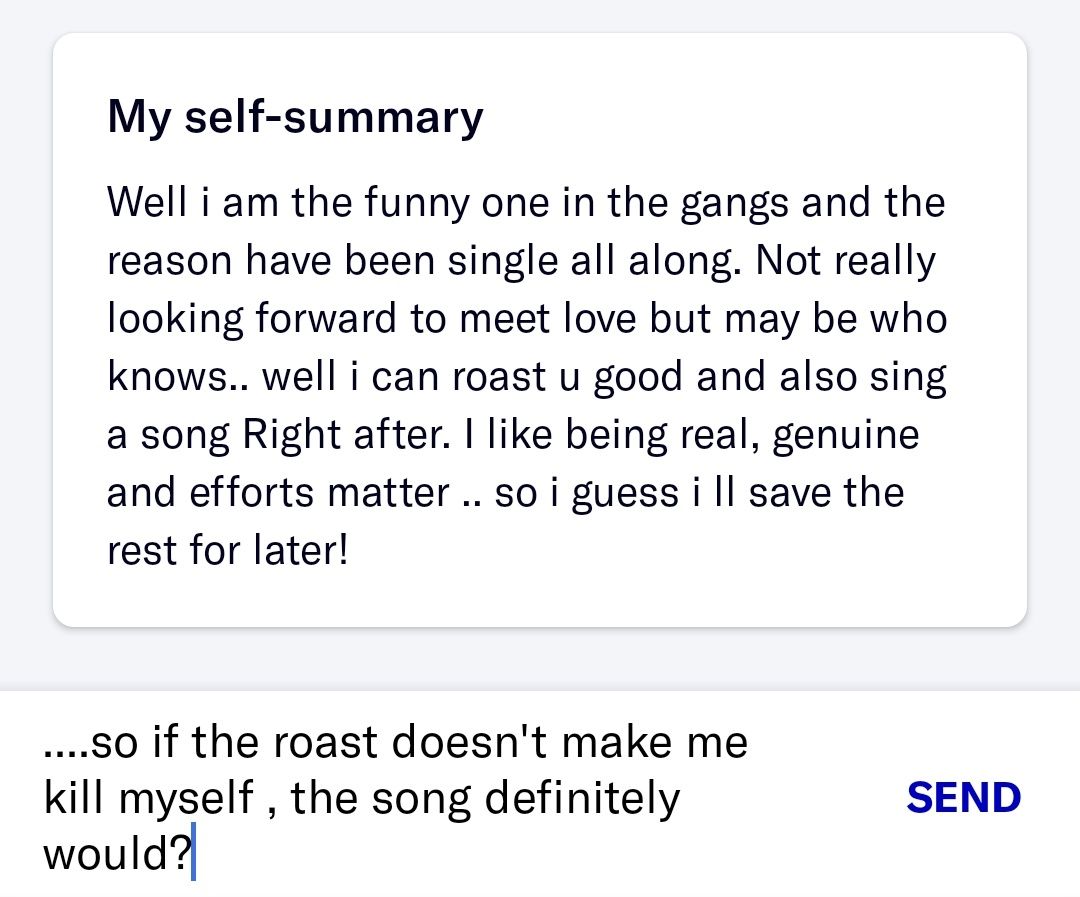Click the gray area below the summary card
The width and height of the screenshot is (1080, 897).
[x=540, y=658]
